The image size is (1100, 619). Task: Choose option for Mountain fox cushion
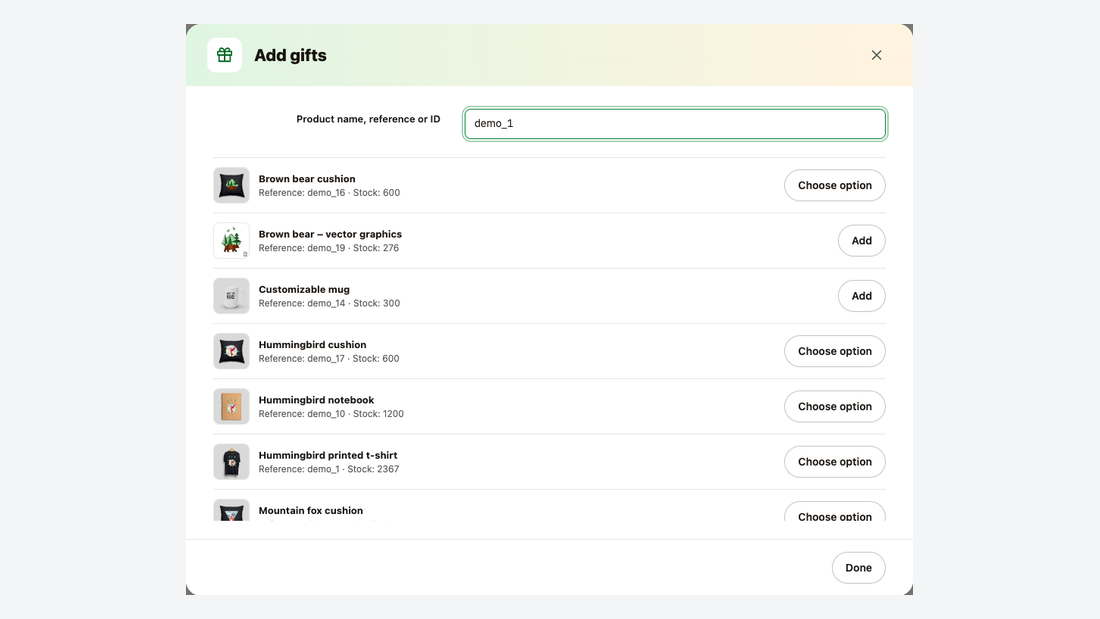click(x=835, y=512)
